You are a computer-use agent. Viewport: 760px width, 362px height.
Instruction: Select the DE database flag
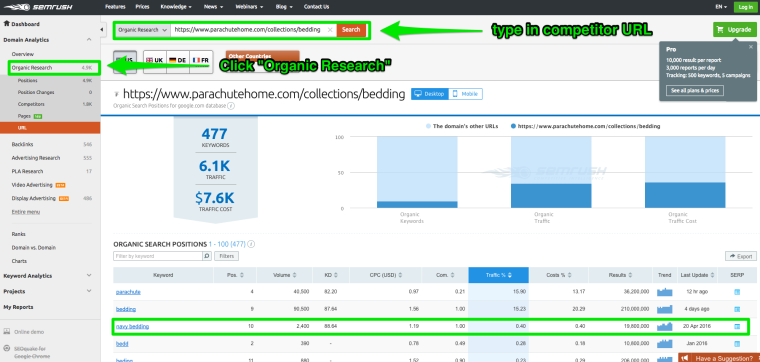[177, 60]
